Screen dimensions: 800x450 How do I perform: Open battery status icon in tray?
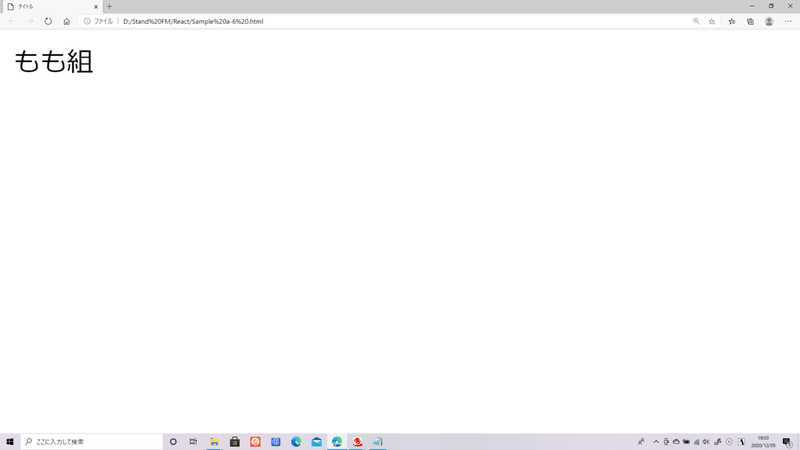tap(686, 442)
